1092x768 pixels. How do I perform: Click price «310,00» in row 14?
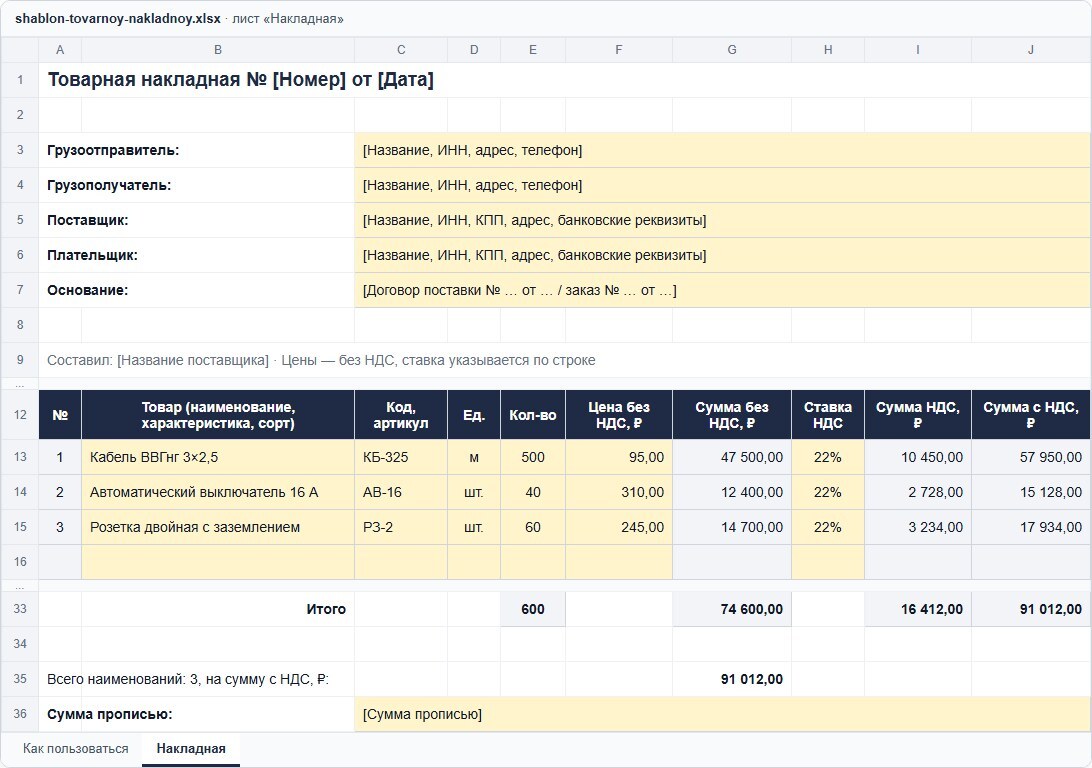pos(619,492)
